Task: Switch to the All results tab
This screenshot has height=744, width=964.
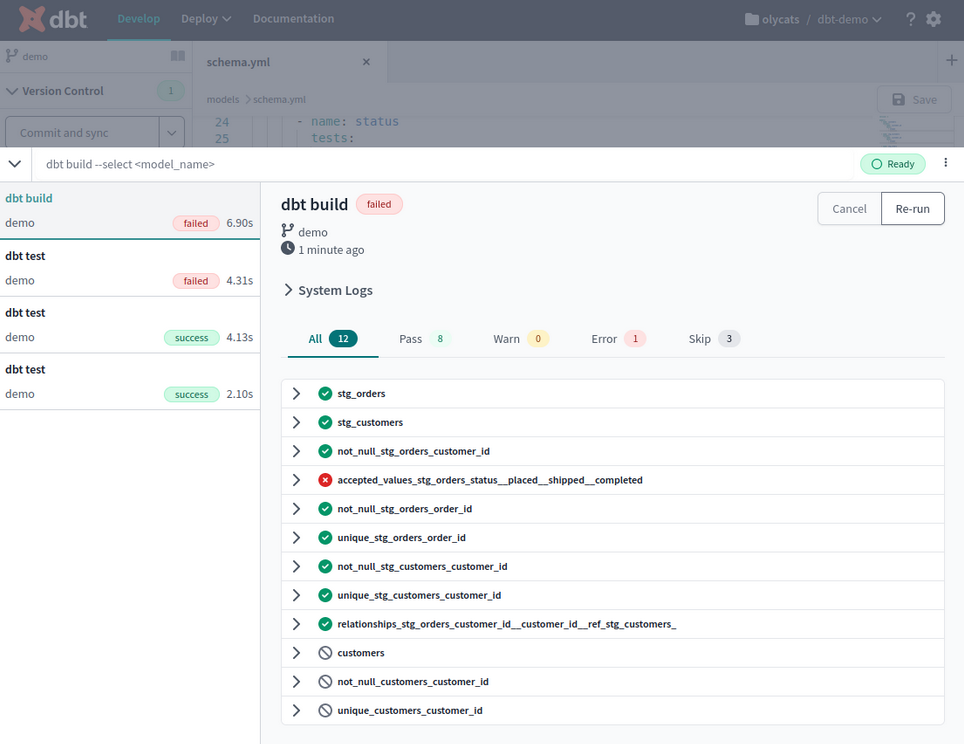Action: pyautogui.click(x=333, y=339)
